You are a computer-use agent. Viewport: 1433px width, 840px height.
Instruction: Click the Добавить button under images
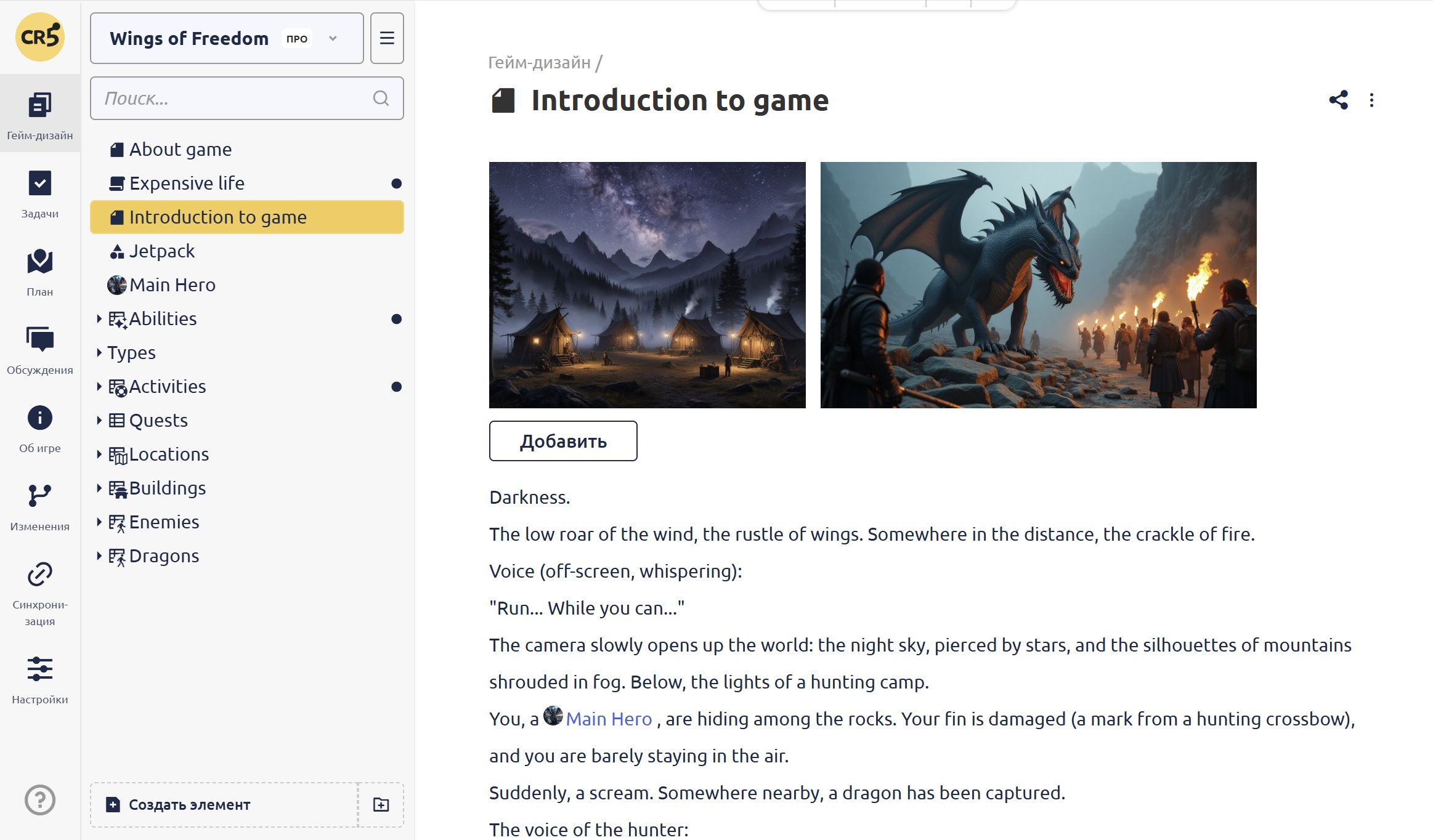[x=563, y=441]
